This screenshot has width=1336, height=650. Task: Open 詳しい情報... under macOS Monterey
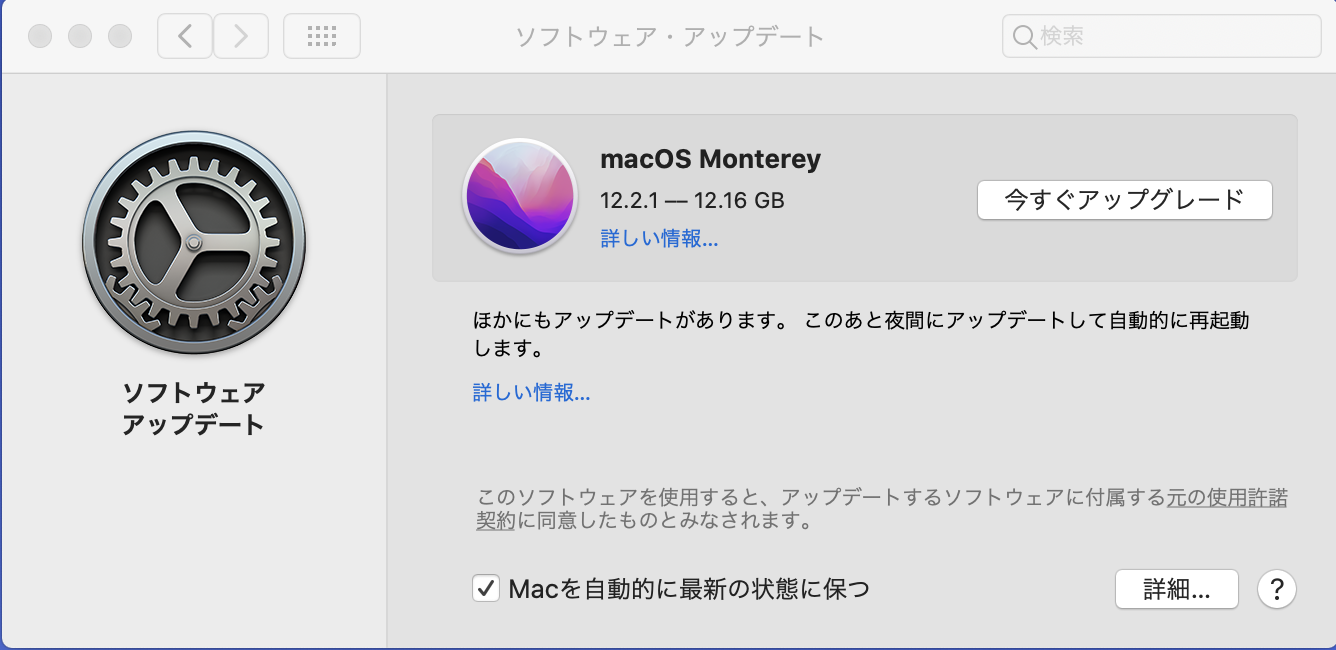click(659, 239)
